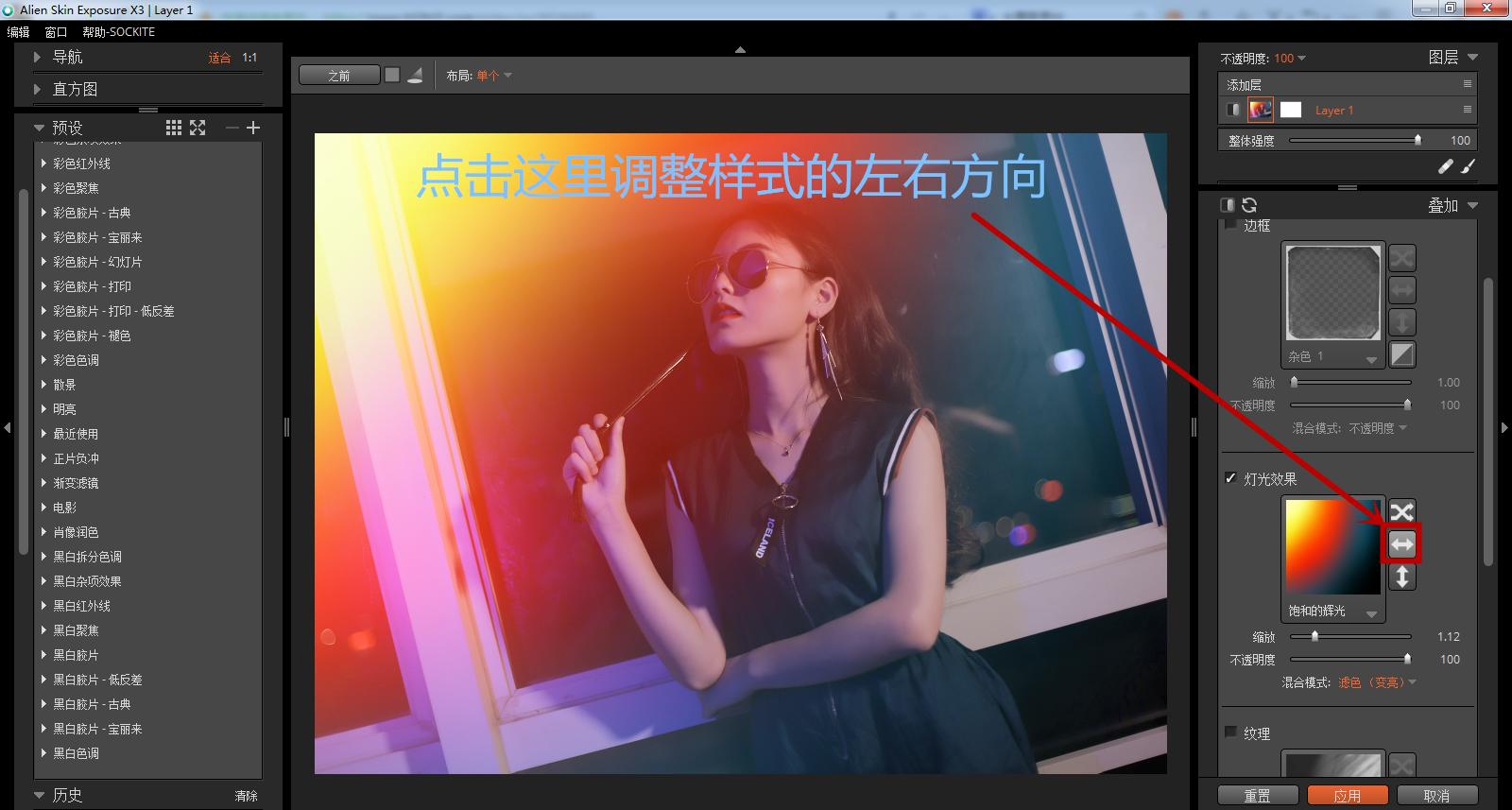Collapse the top panel with the up arrow
Screen dimensions: 1512x810
point(740,49)
